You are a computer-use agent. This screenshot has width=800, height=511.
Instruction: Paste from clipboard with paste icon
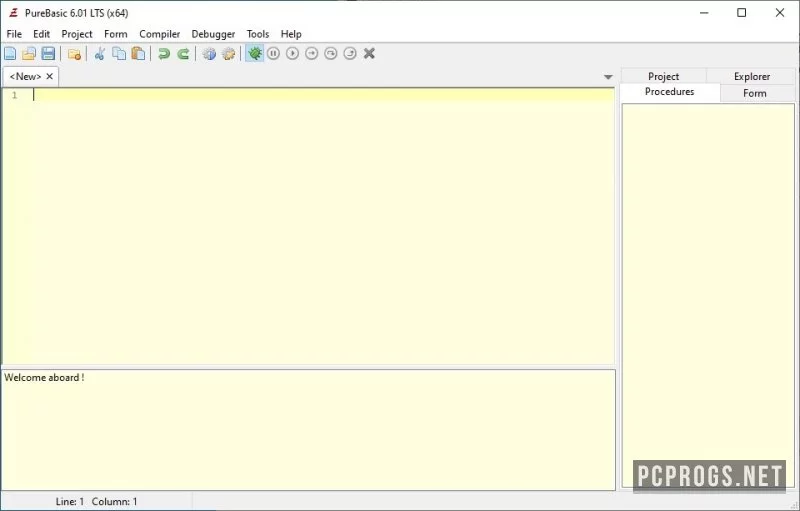tap(138, 54)
